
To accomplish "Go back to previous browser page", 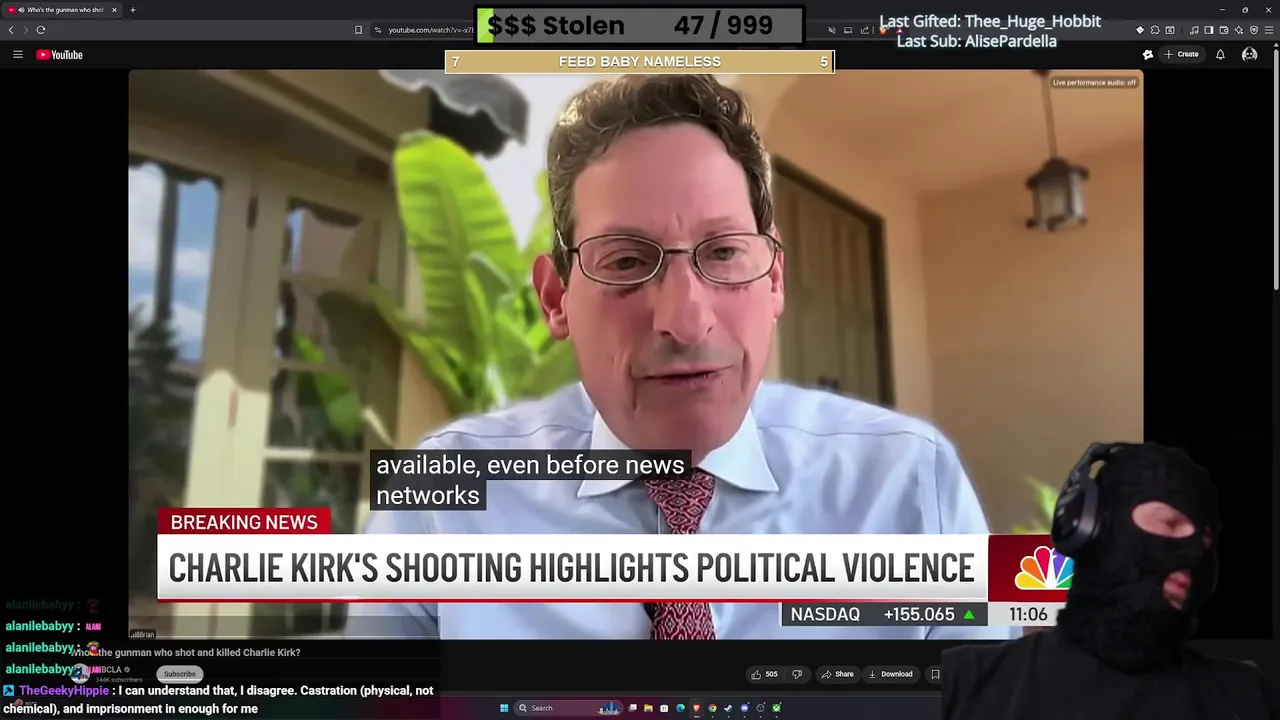I will [x=11, y=30].
